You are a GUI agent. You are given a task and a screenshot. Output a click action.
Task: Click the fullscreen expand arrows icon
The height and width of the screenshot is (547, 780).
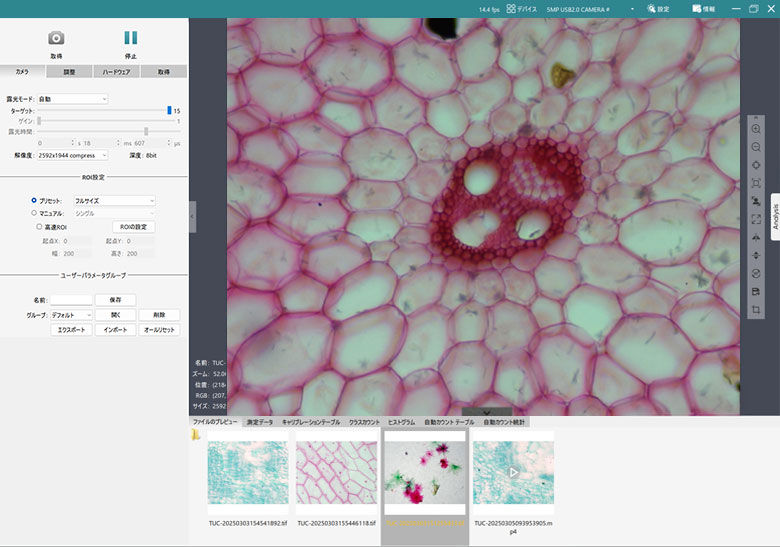click(x=756, y=219)
